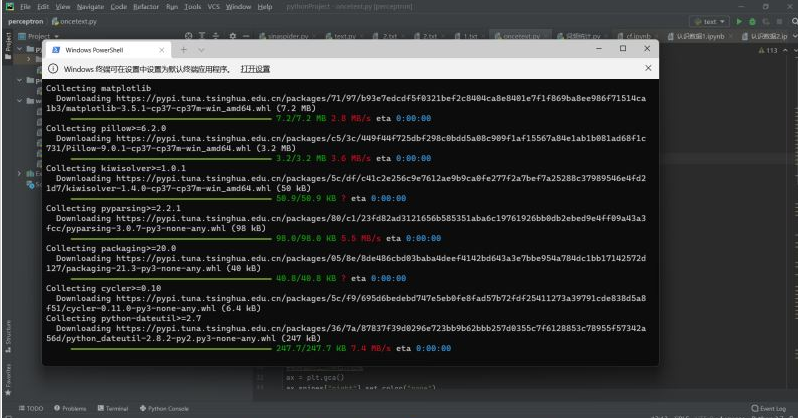Open Project panel settings gear

[233, 36]
